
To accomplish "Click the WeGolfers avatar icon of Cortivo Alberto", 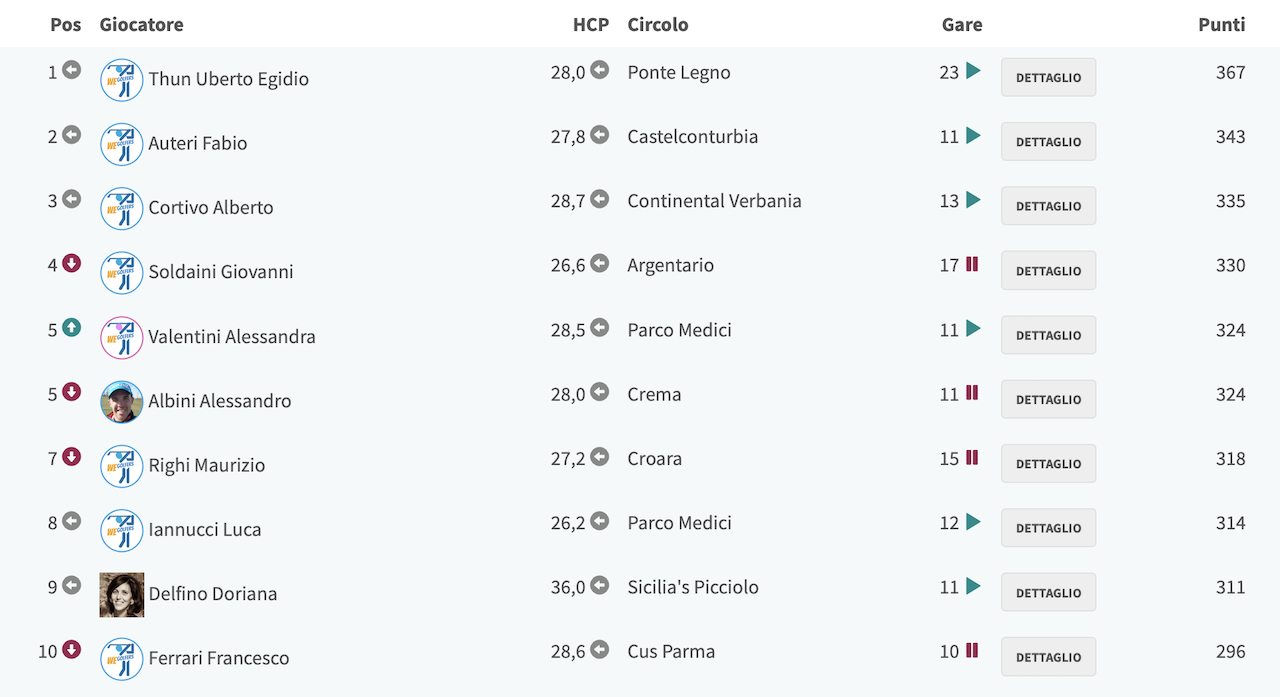I will 122,208.
